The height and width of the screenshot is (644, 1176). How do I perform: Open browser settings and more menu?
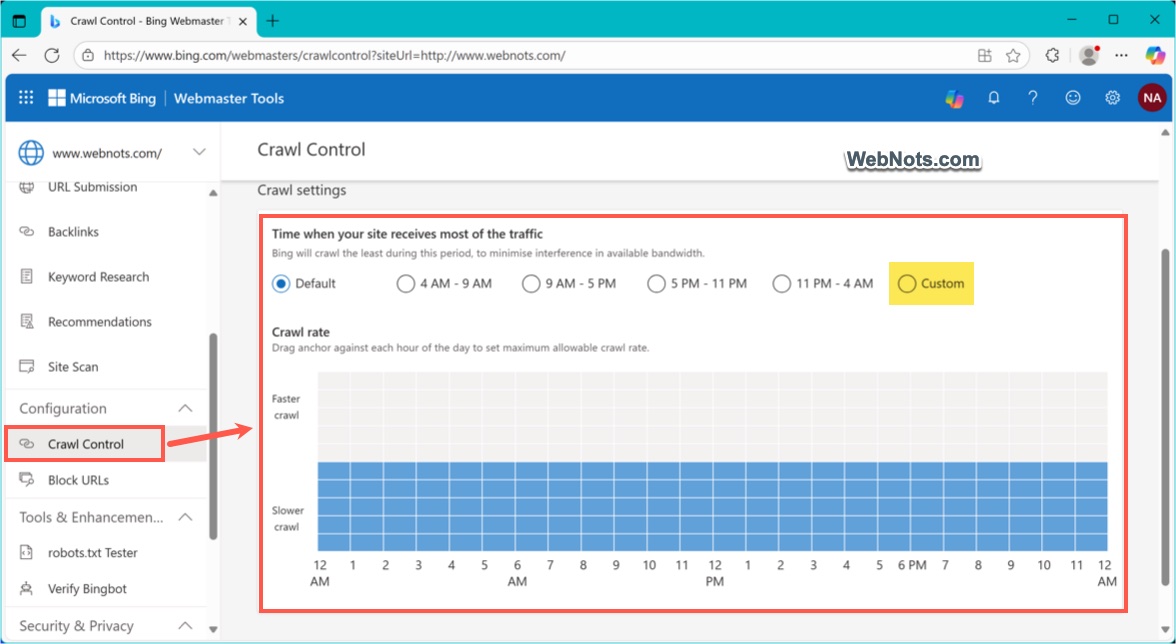pyautogui.click(x=1121, y=55)
